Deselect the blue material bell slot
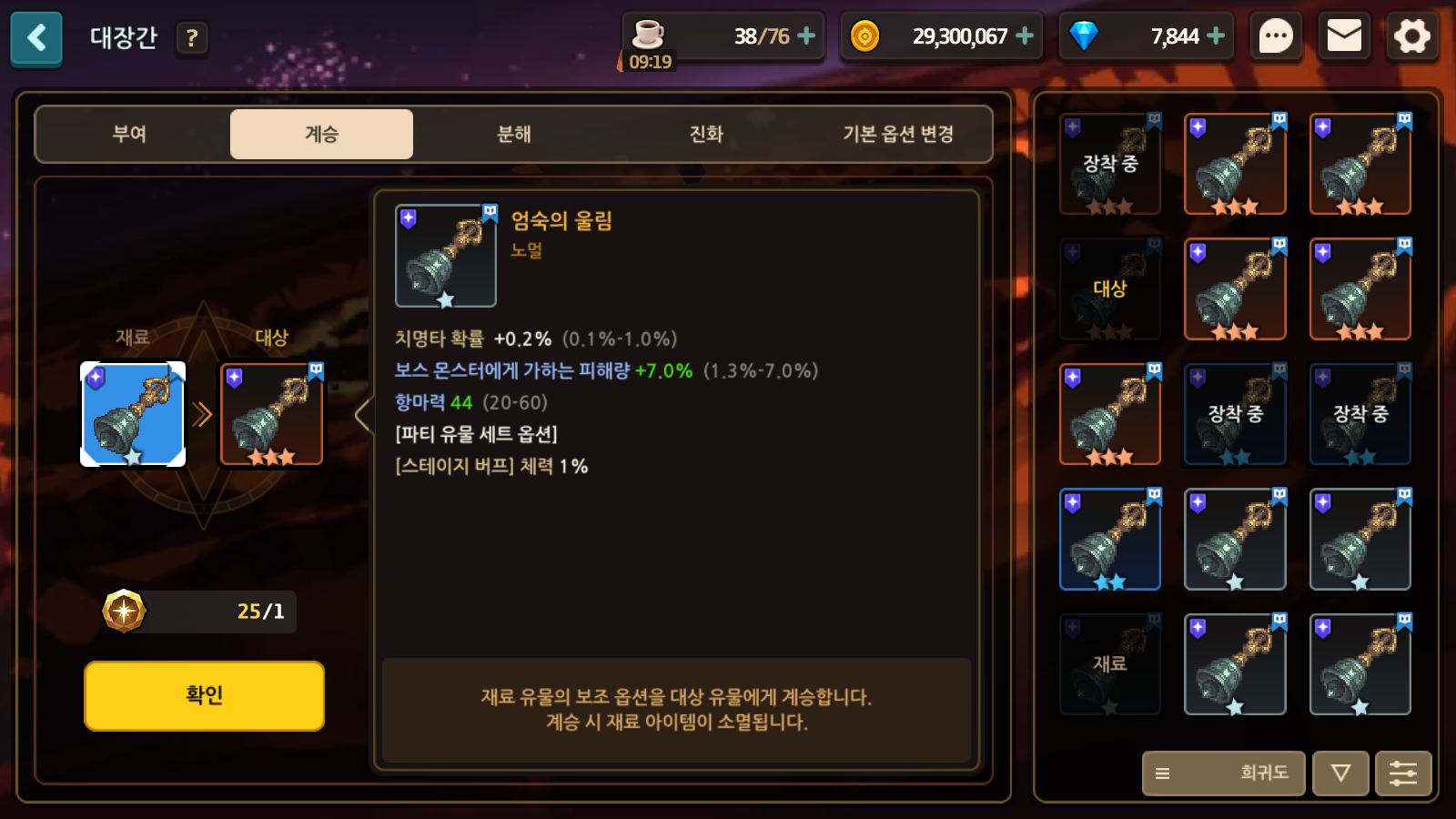This screenshot has height=819, width=1456. click(x=133, y=414)
